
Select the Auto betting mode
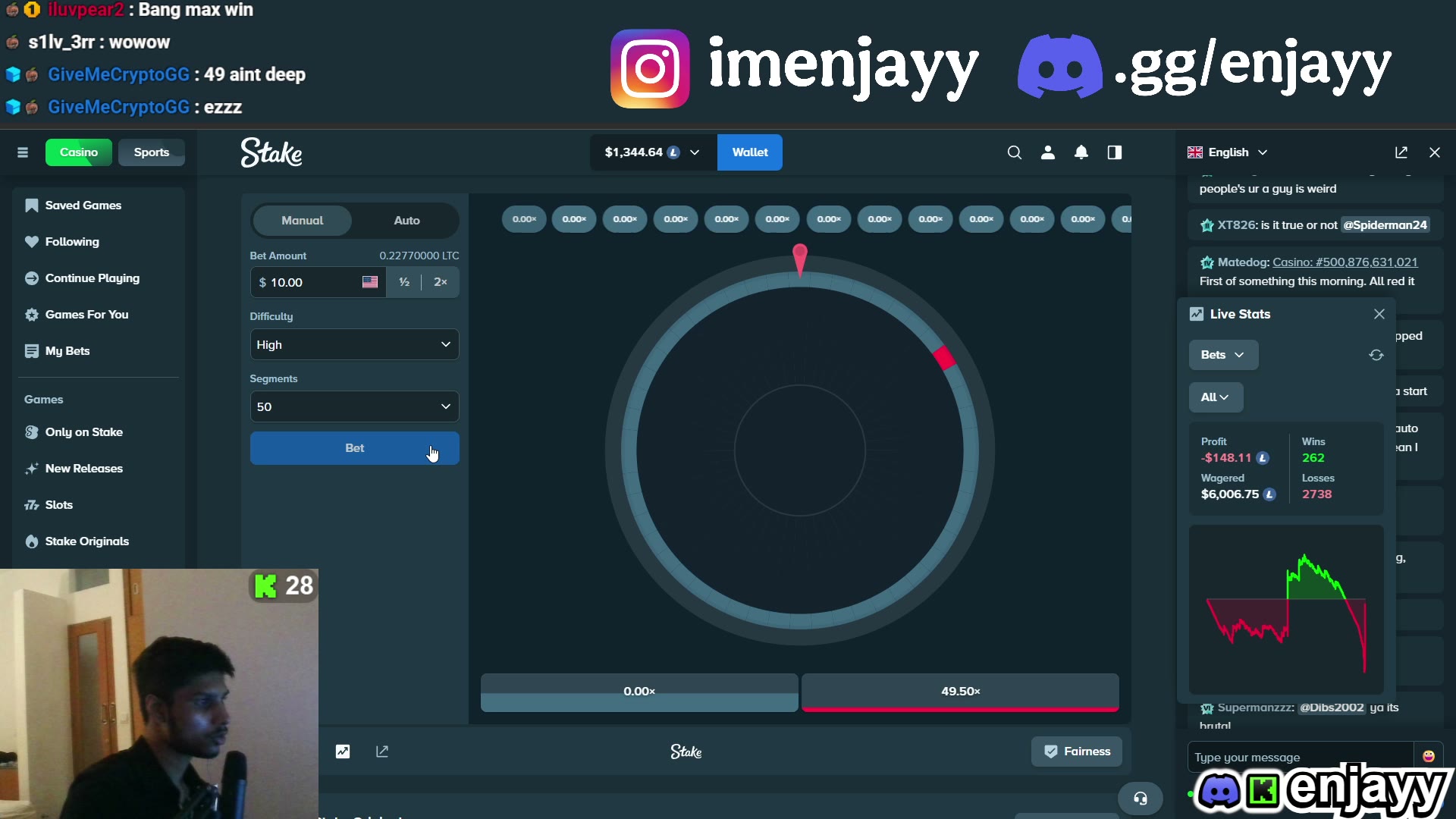click(406, 221)
